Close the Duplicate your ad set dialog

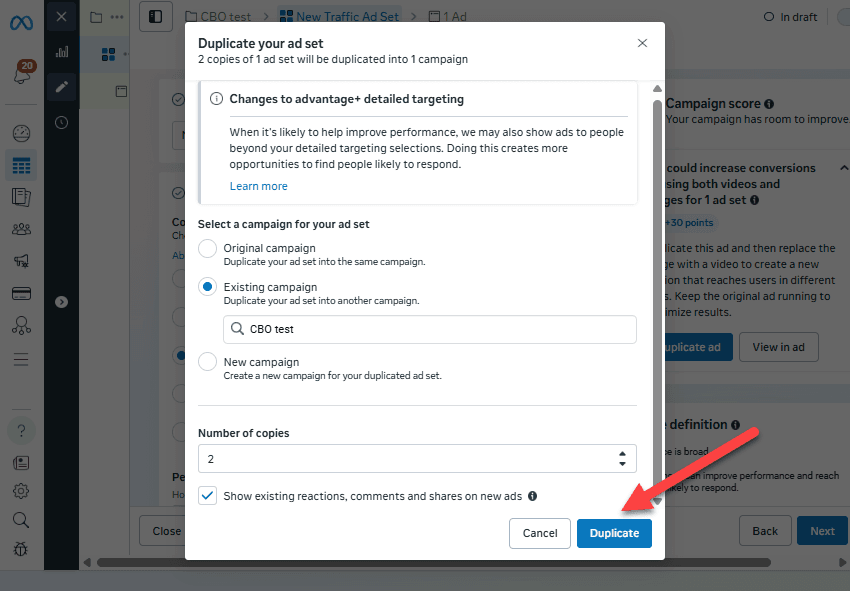coord(642,43)
